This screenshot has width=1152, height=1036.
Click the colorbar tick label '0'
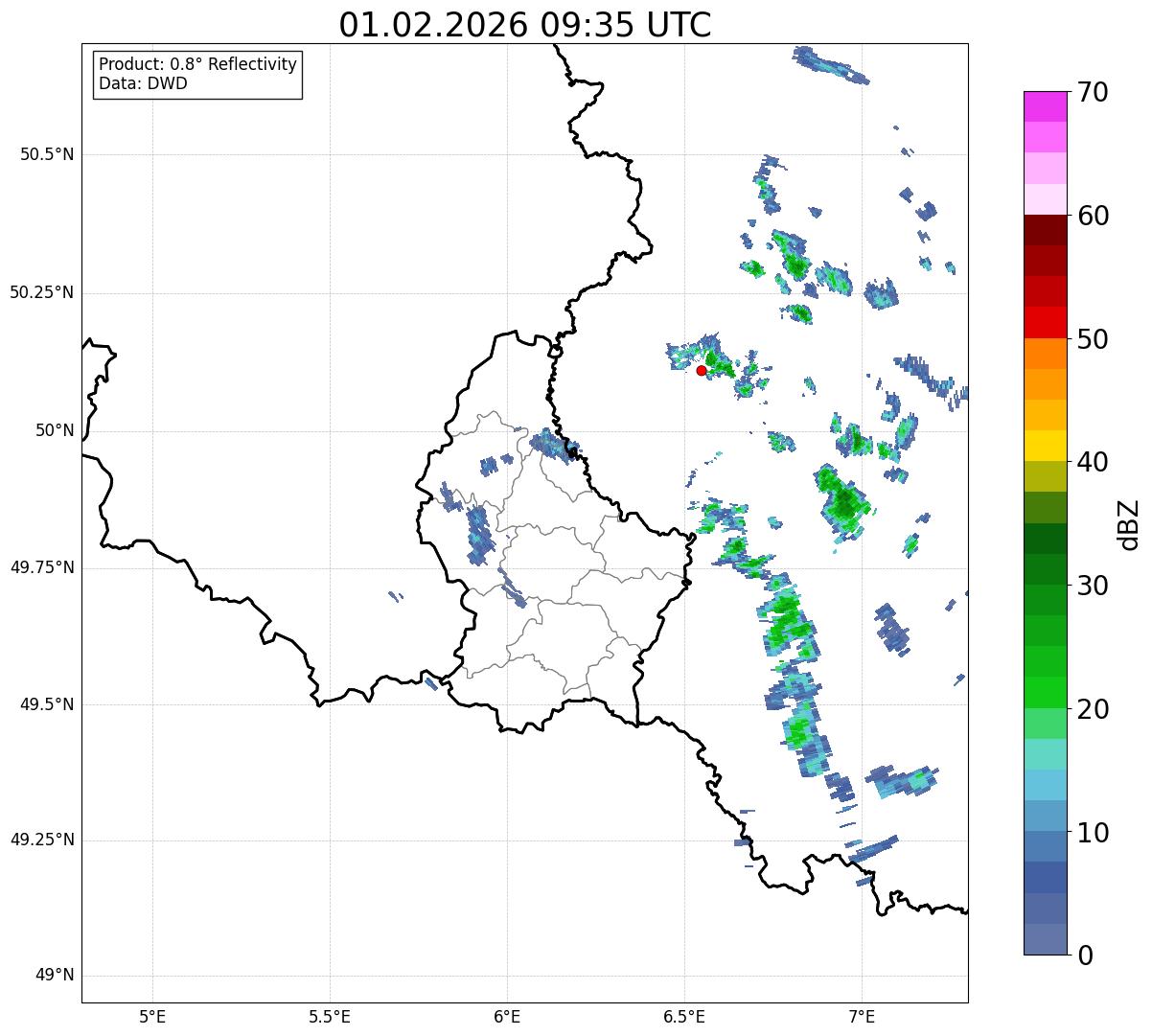pyautogui.click(x=1084, y=955)
